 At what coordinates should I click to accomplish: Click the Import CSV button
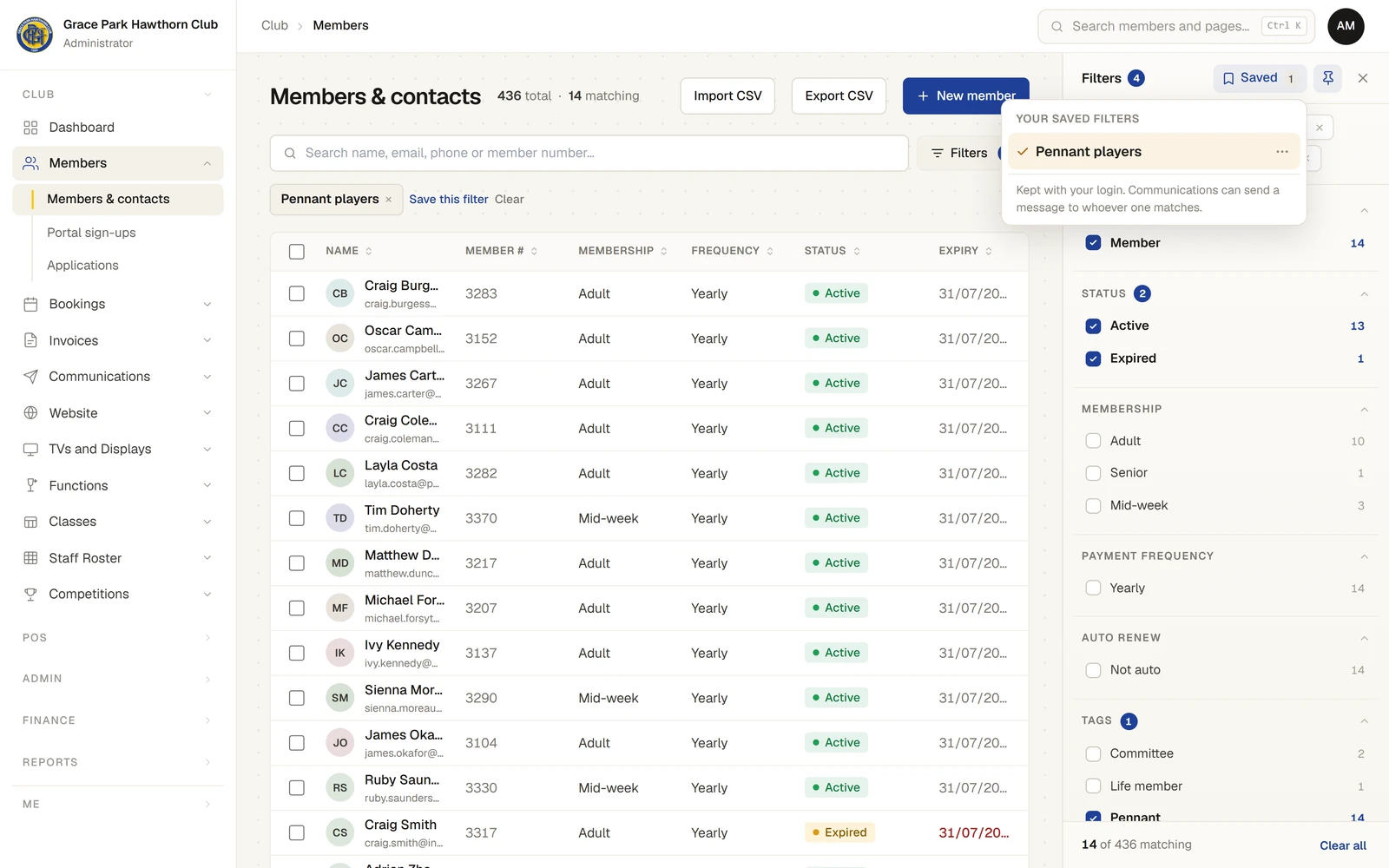tap(727, 96)
